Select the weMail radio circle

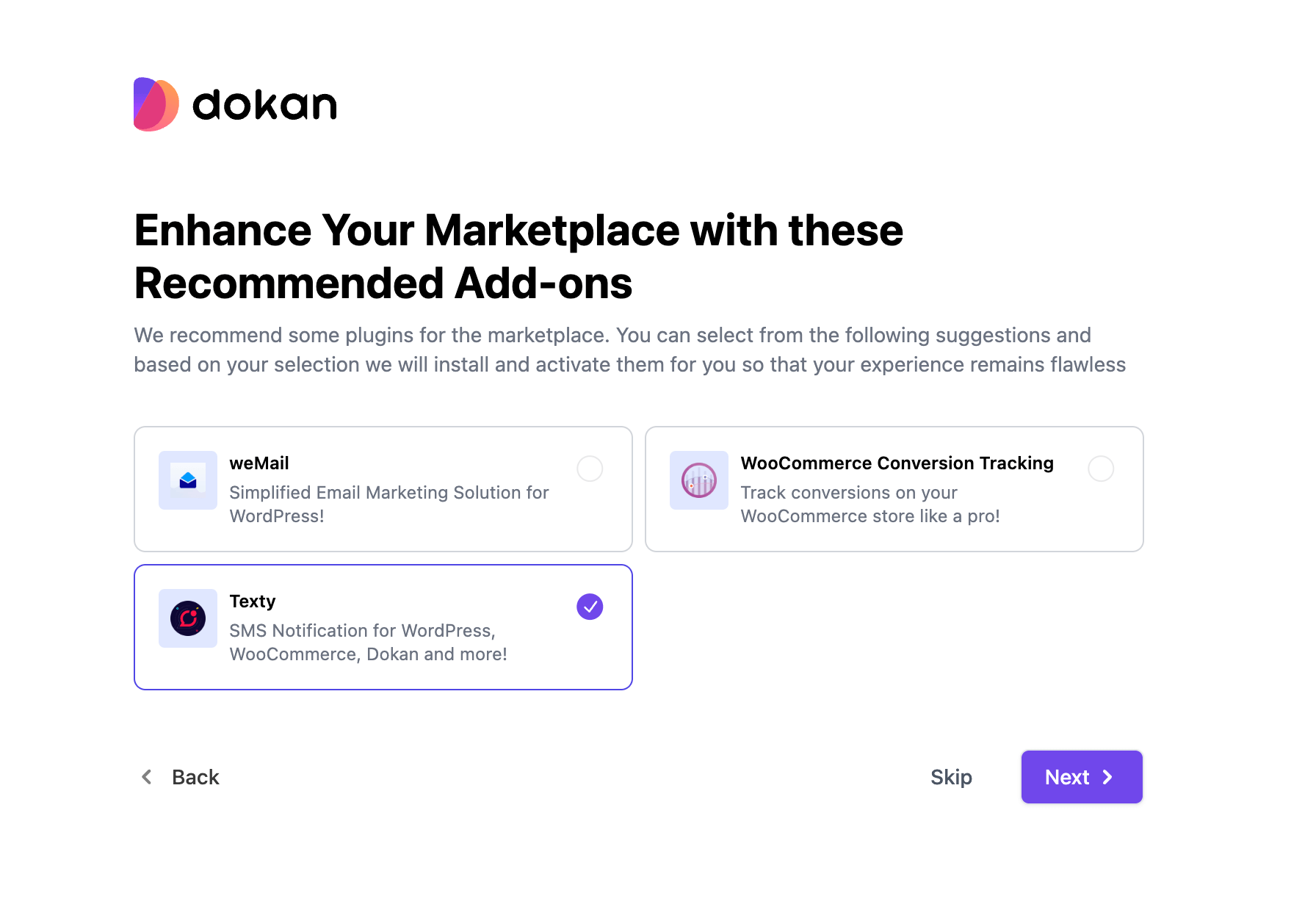coord(590,469)
